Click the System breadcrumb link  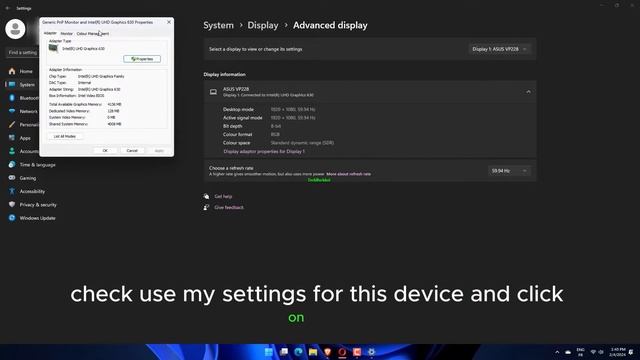pos(218,25)
